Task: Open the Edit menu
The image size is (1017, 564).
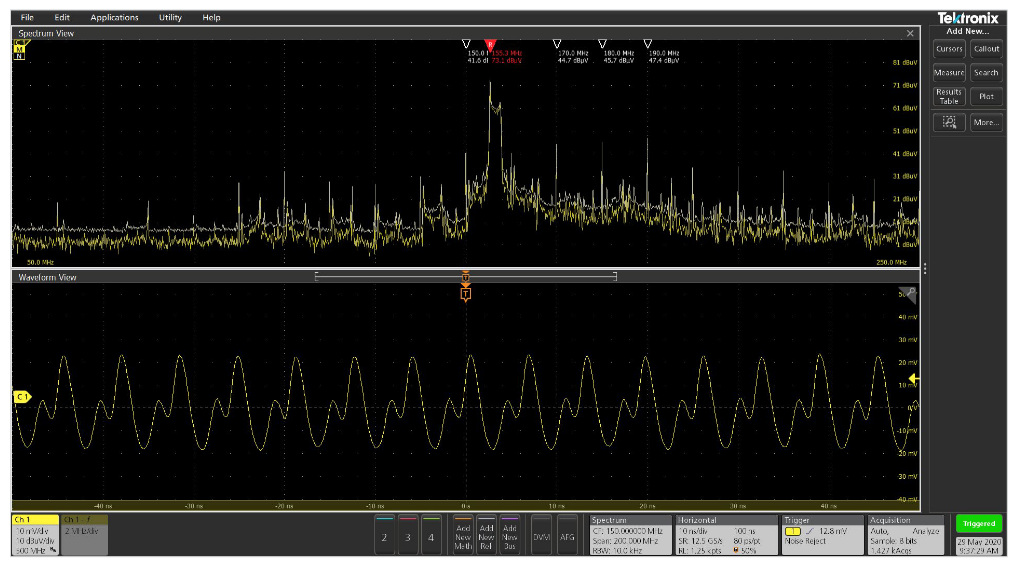Action: coord(62,18)
